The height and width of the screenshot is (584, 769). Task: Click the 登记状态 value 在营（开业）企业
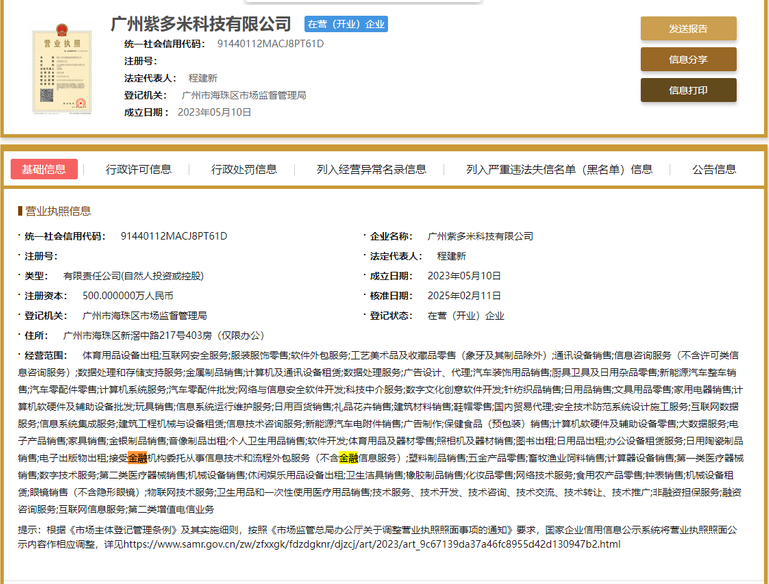coord(466,316)
